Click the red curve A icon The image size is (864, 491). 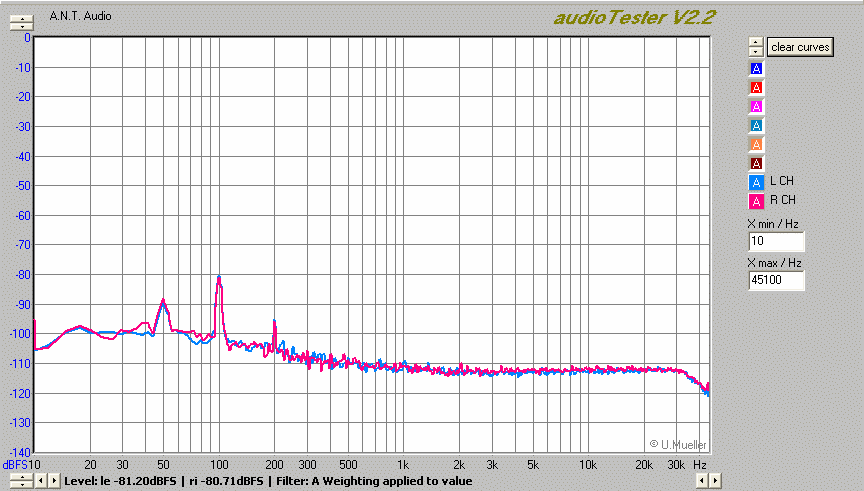point(756,88)
